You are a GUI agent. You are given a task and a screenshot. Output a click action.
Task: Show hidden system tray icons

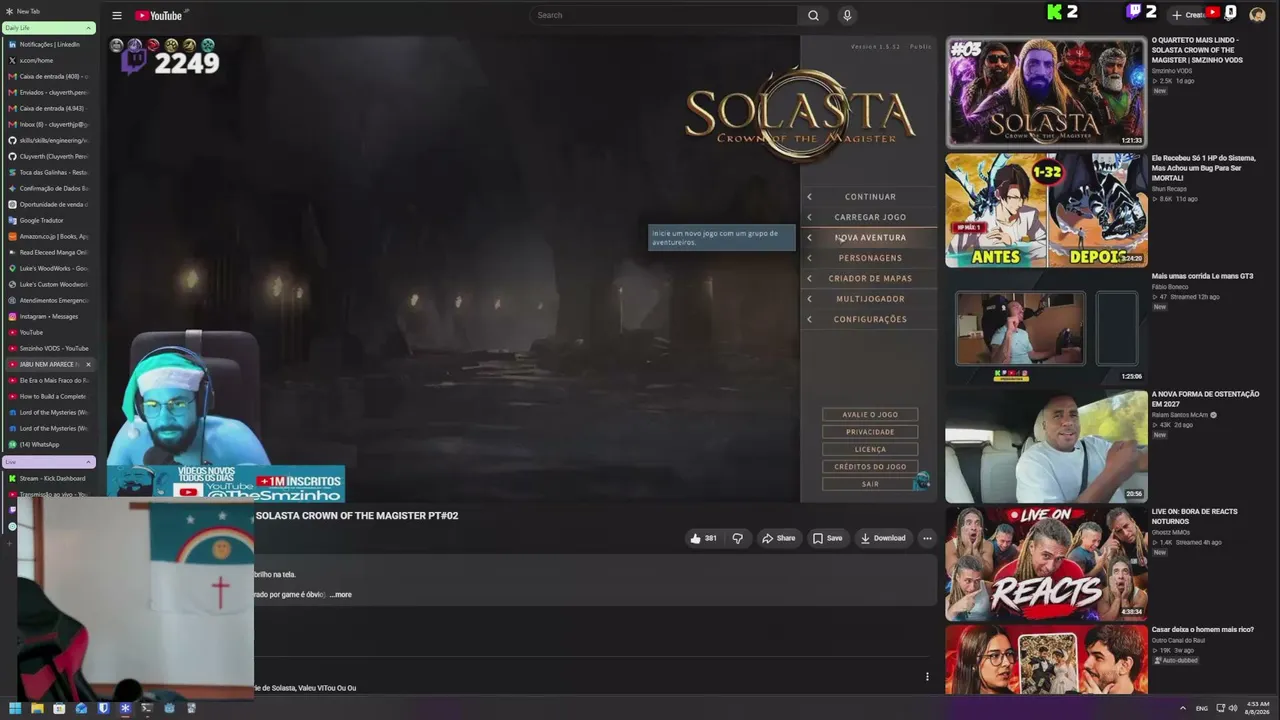1183,708
